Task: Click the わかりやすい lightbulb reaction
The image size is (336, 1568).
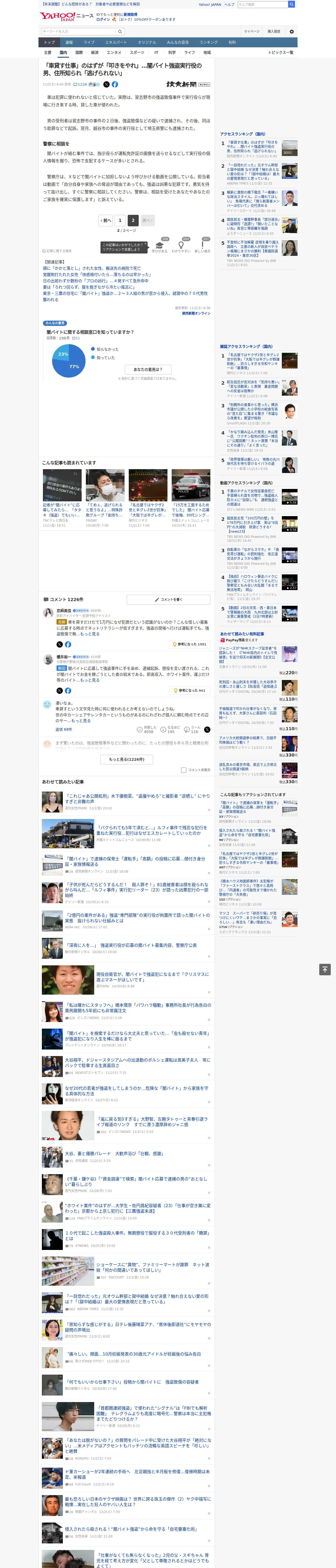Action: [x=181, y=245]
